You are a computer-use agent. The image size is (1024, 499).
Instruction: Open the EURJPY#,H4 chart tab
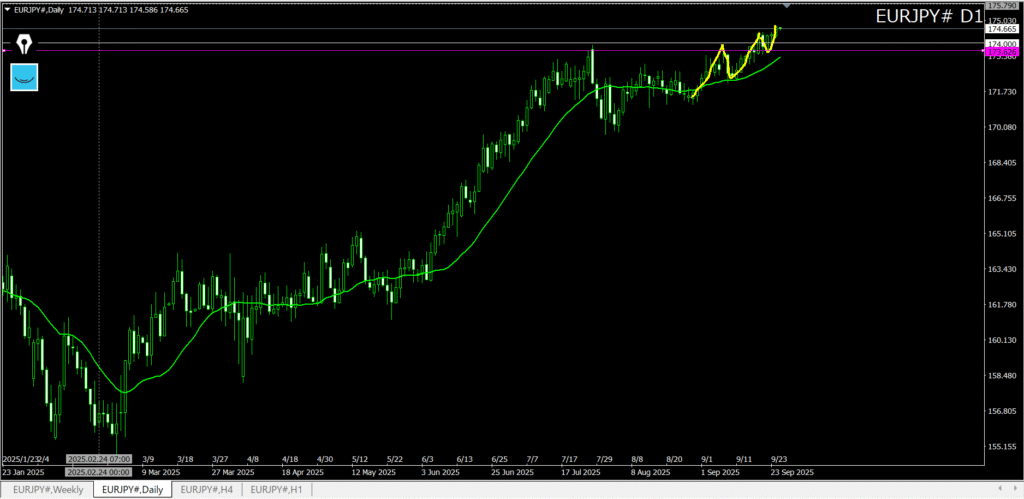click(x=207, y=489)
